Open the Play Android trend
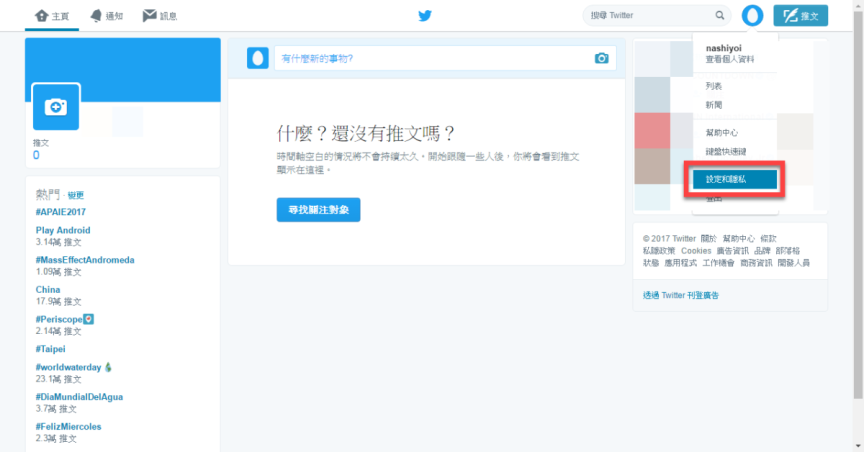The width and height of the screenshot is (864, 452). (63, 230)
